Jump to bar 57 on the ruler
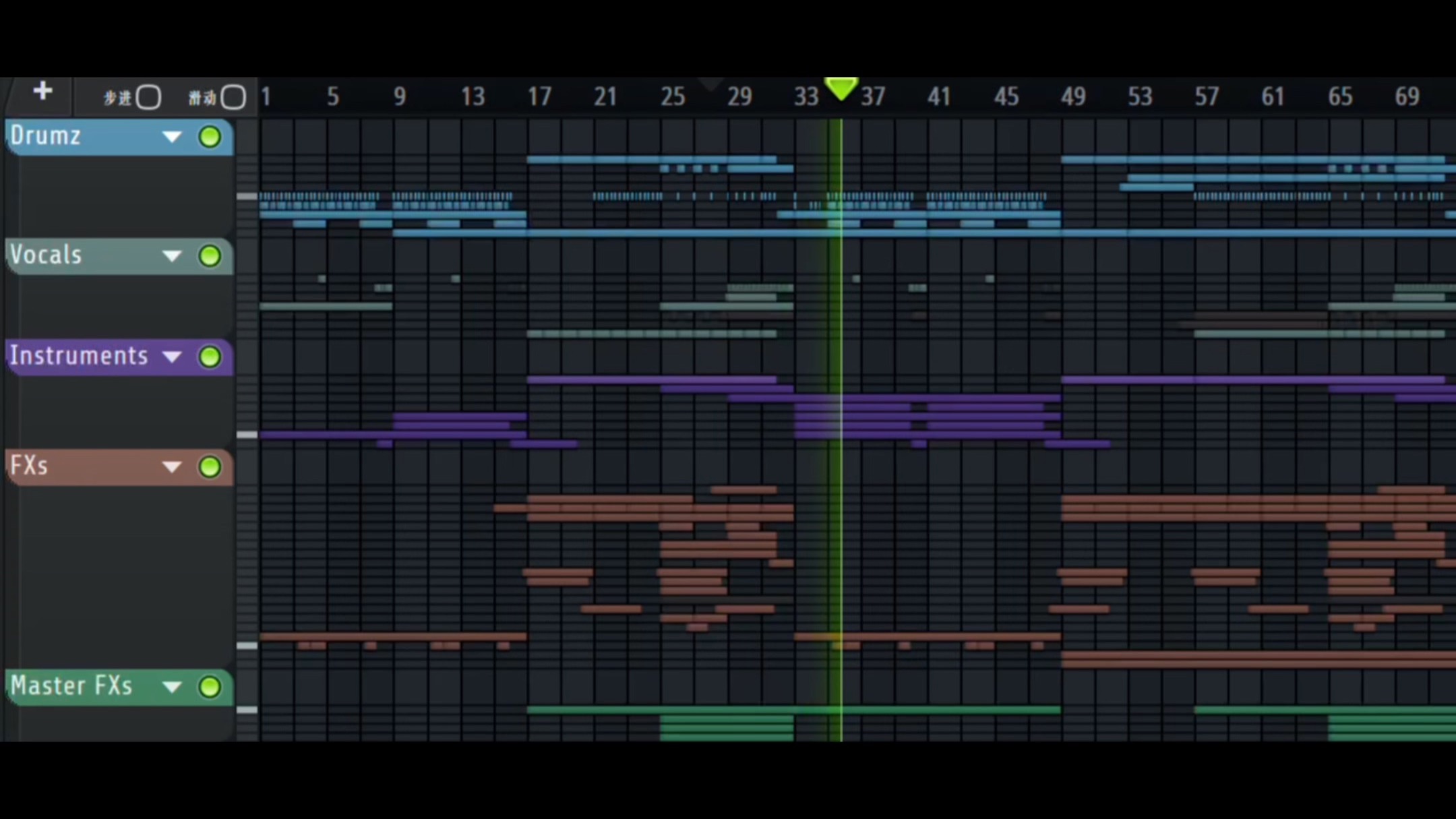 coord(1207,97)
